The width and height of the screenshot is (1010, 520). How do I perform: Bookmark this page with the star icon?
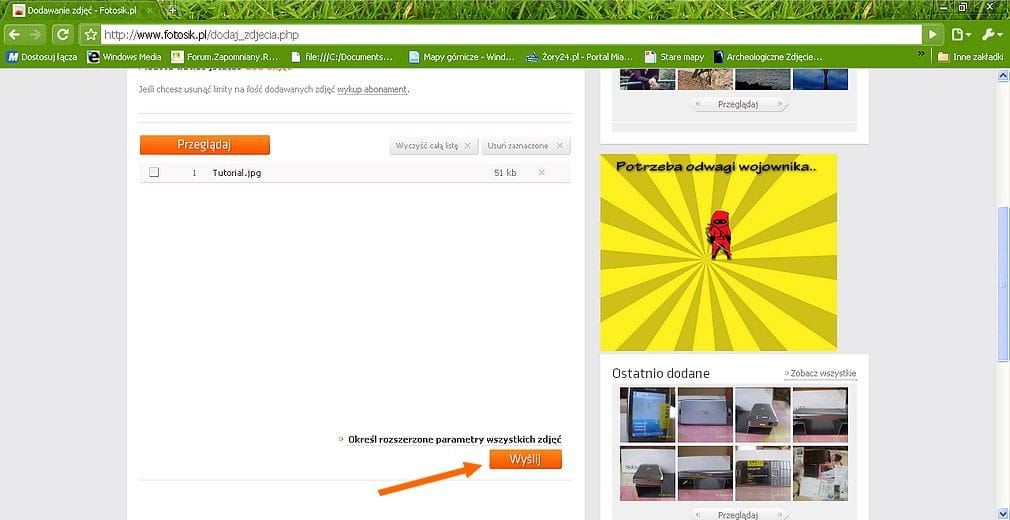[x=91, y=34]
